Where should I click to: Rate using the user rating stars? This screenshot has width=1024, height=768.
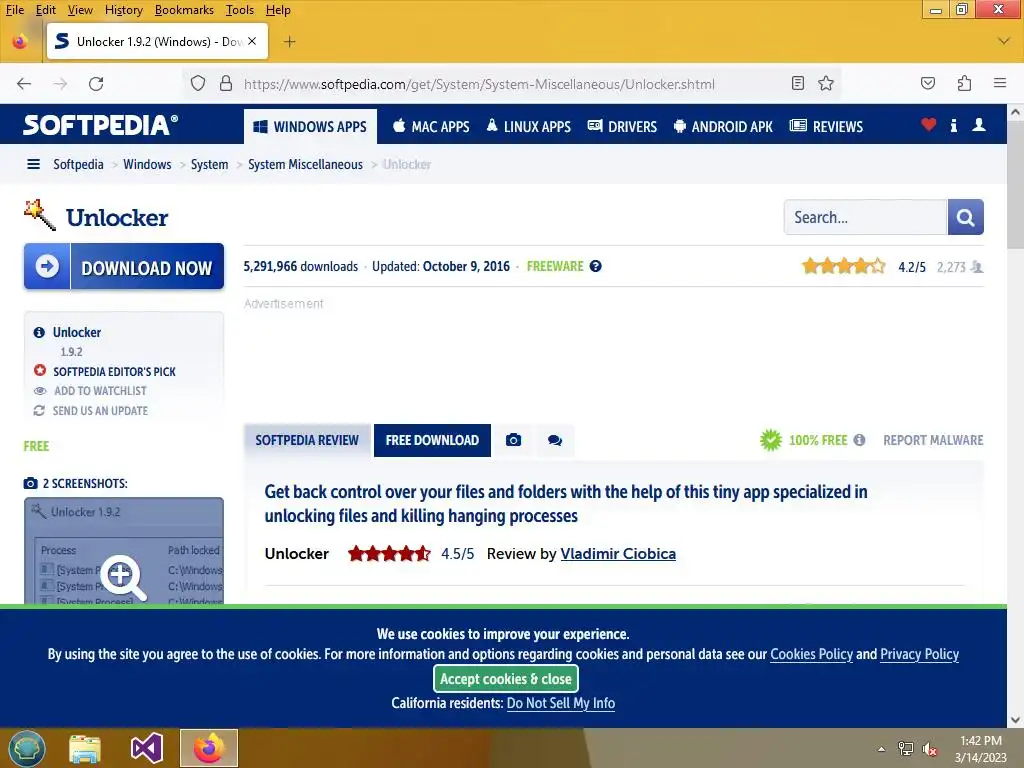coord(844,266)
